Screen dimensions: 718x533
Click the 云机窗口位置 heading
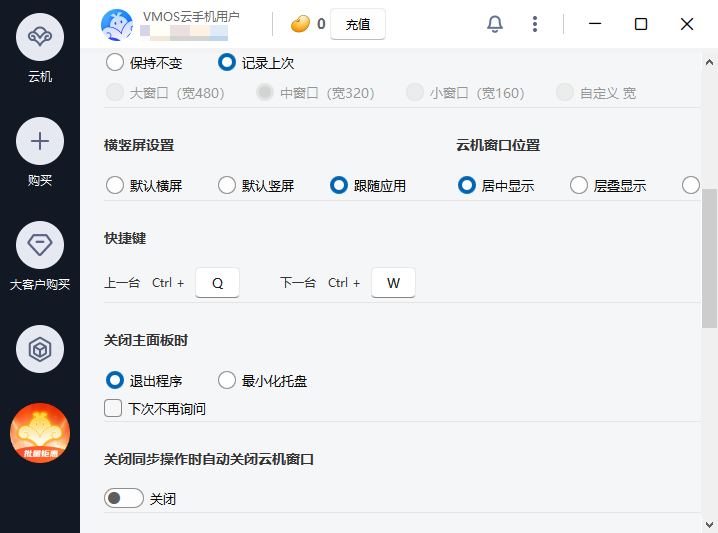pyautogui.click(x=498, y=145)
